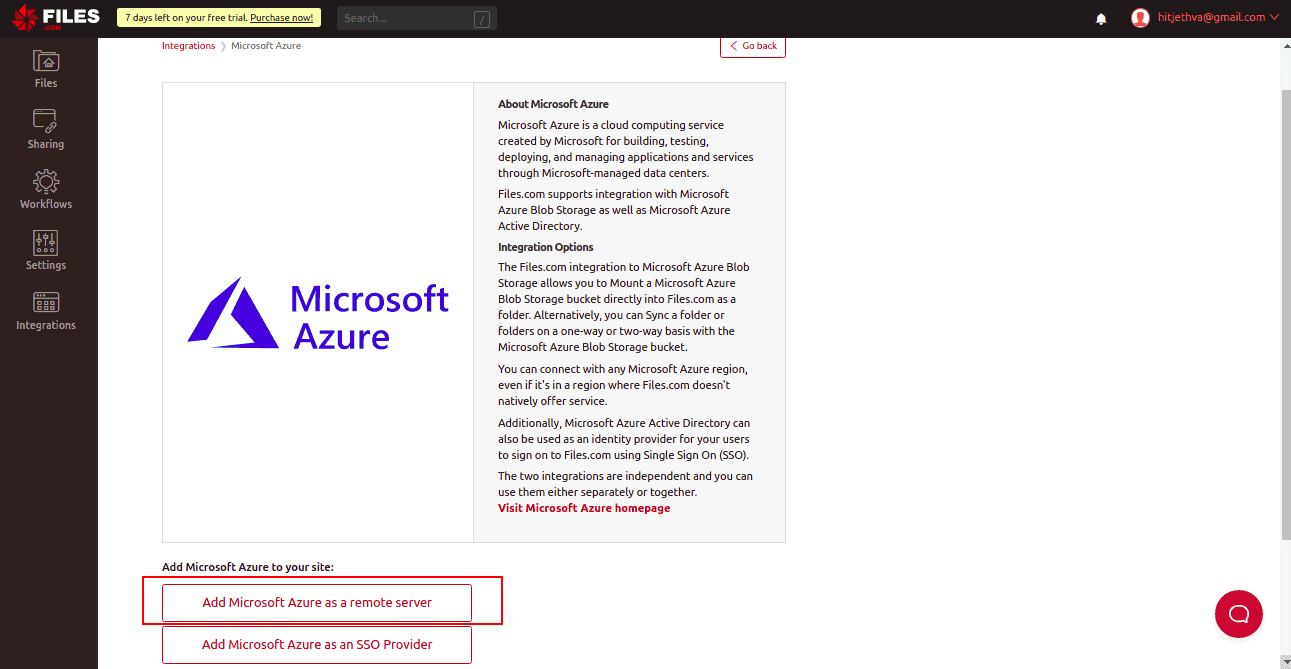Visit Microsoft Azure homepage link
The image size is (1291, 669).
click(584, 508)
